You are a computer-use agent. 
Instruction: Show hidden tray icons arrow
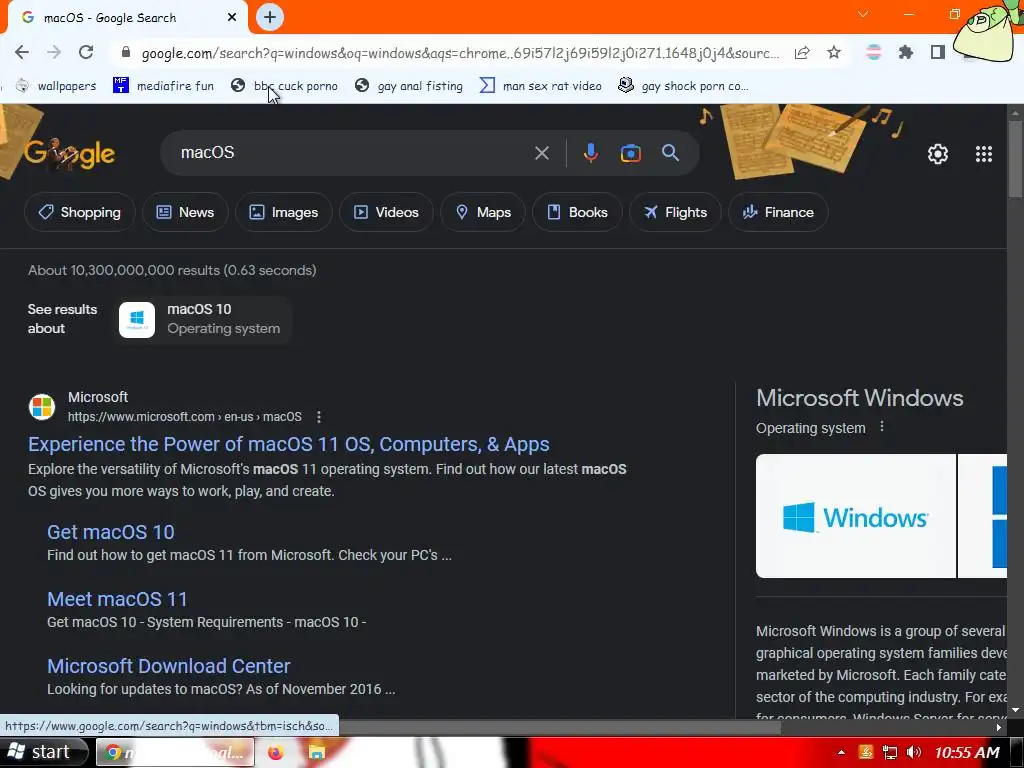click(841, 752)
